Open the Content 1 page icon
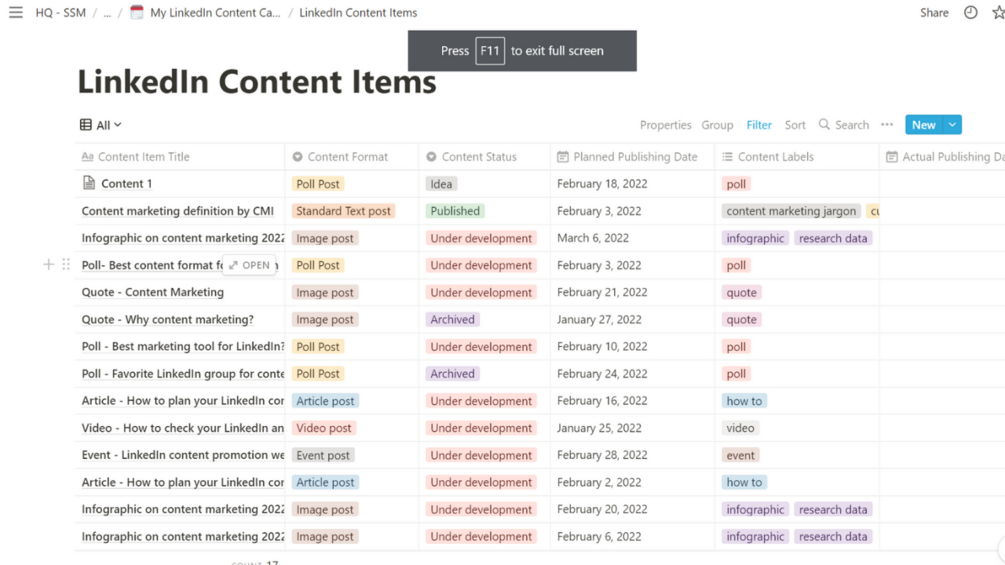The image size is (1005, 565). tap(89, 184)
